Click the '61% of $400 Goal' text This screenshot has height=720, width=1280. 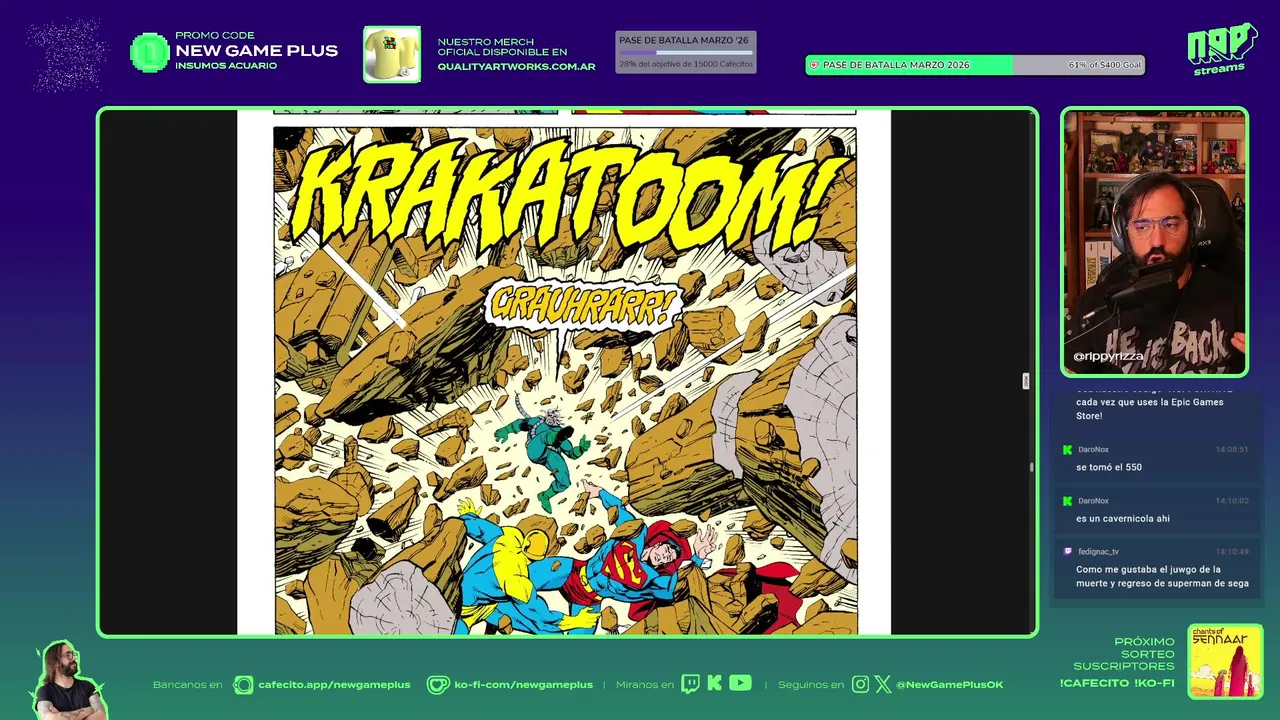pos(1104,65)
